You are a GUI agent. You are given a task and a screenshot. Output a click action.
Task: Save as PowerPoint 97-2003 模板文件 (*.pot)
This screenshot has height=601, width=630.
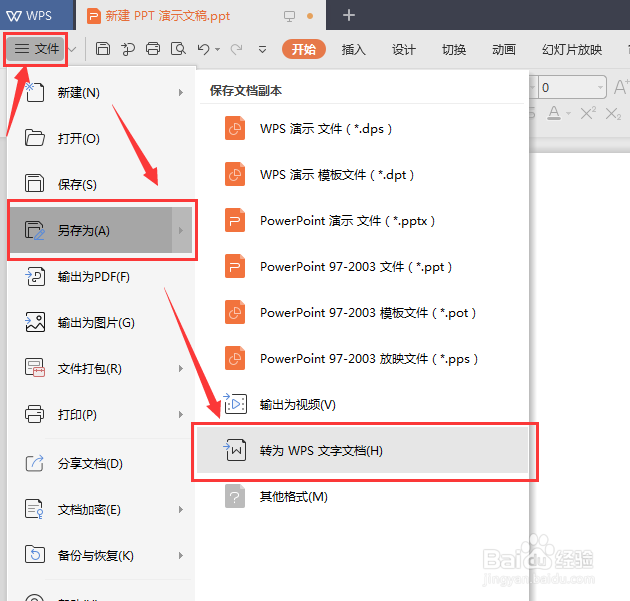tap(362, 313)
